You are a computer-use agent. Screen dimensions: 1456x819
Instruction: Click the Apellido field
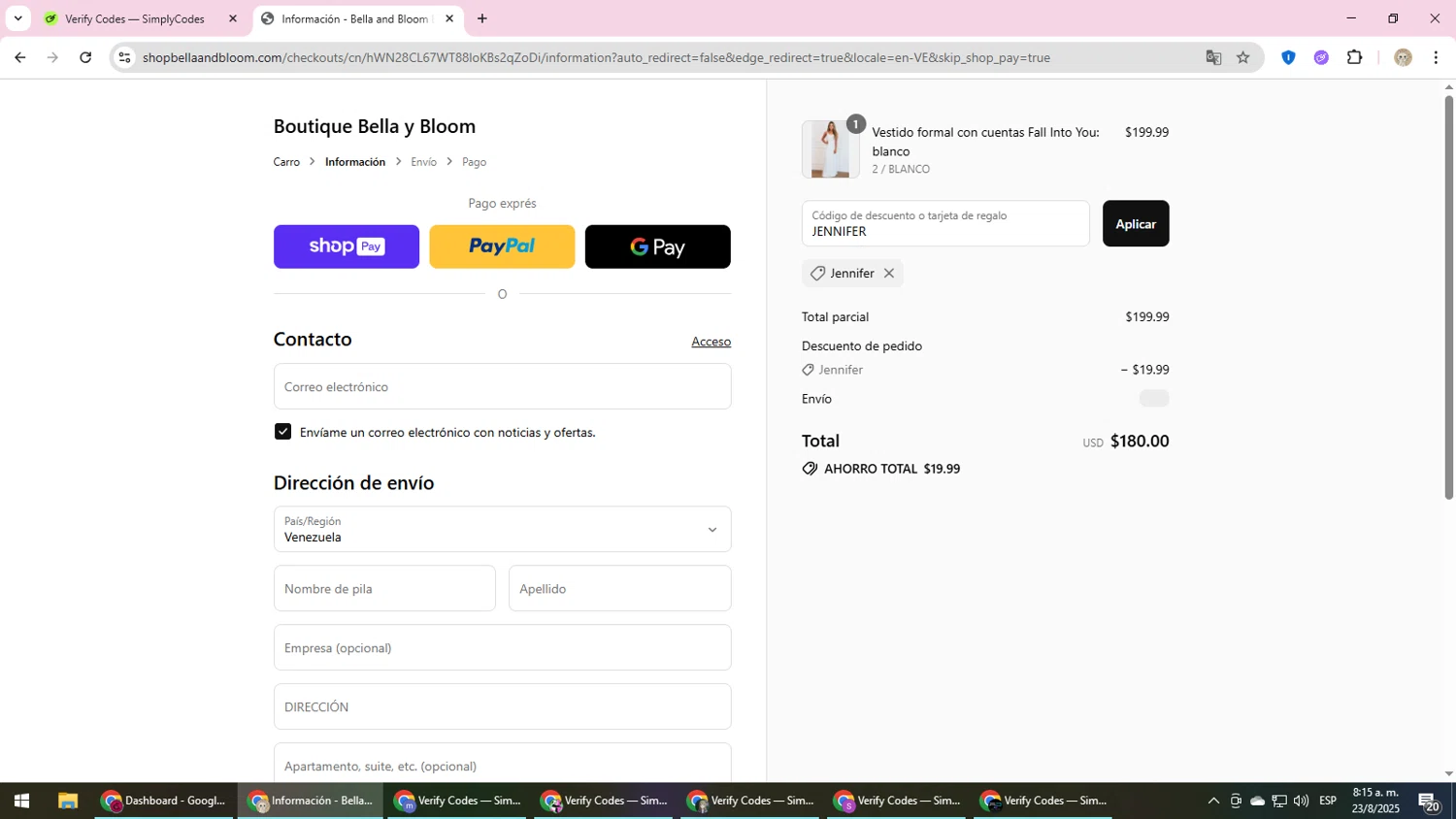[619, 588]
